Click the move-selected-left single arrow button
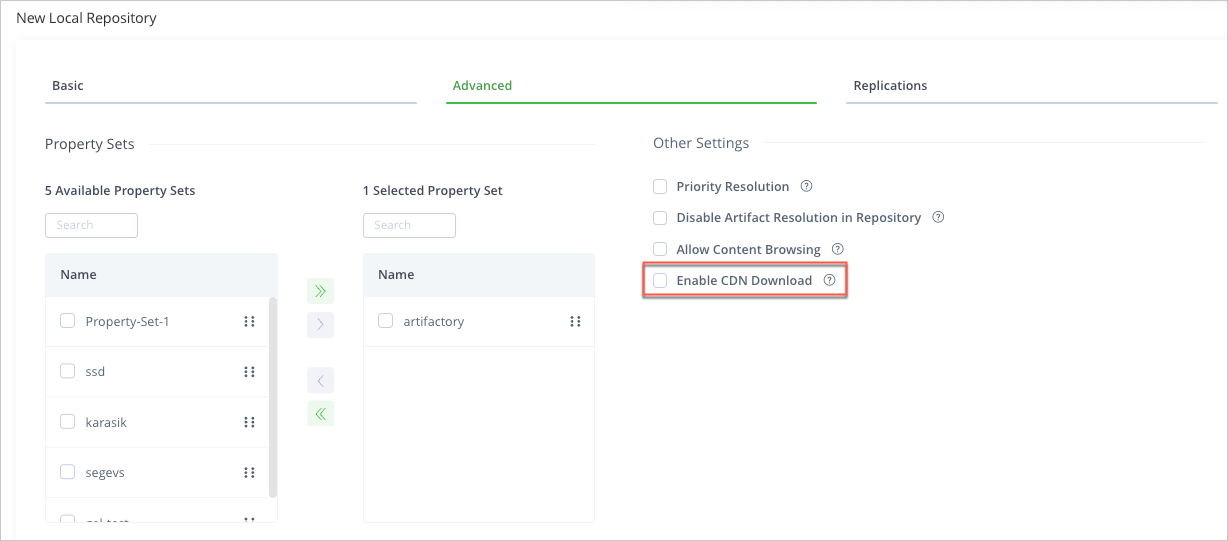Screen dimensions: 1228x541 tap(320, 381)
